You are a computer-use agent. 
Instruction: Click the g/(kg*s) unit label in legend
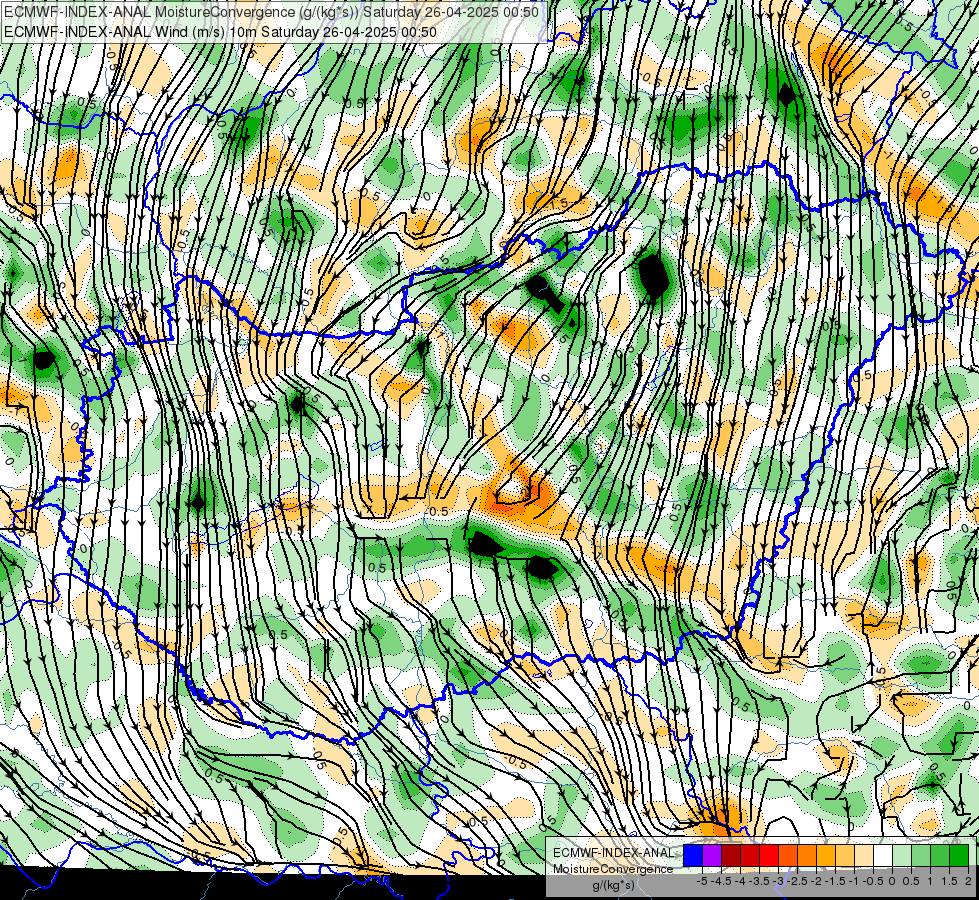click(x=614, y=886)
